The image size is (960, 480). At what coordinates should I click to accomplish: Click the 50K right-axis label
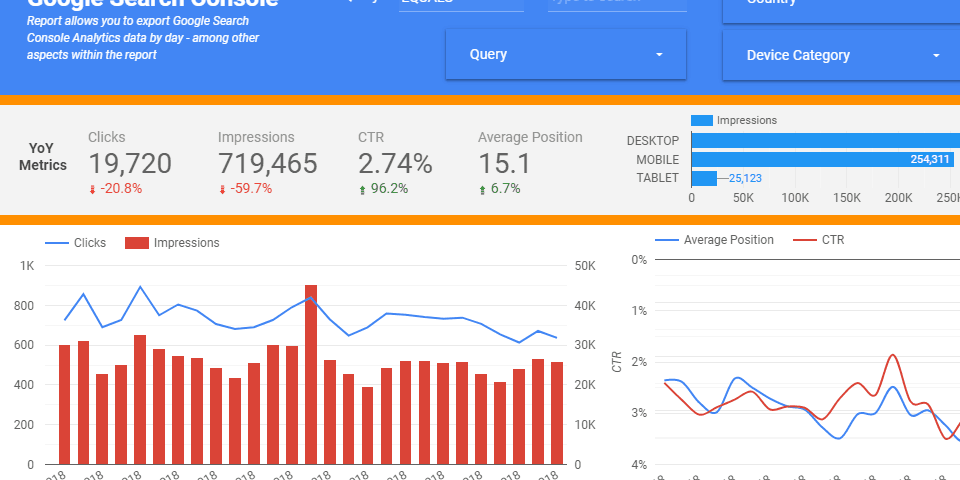pos(586,266)
